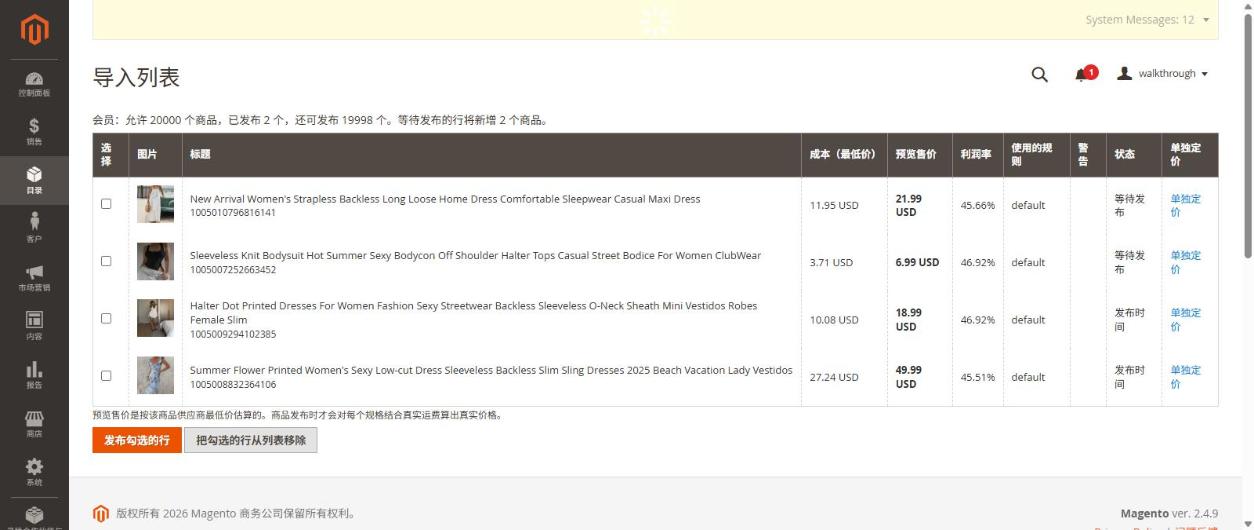This screenshot has width=1254, height=530.
Task: Click the Magento ver. 2.4.9 footer text
Action: (1169, 513)
